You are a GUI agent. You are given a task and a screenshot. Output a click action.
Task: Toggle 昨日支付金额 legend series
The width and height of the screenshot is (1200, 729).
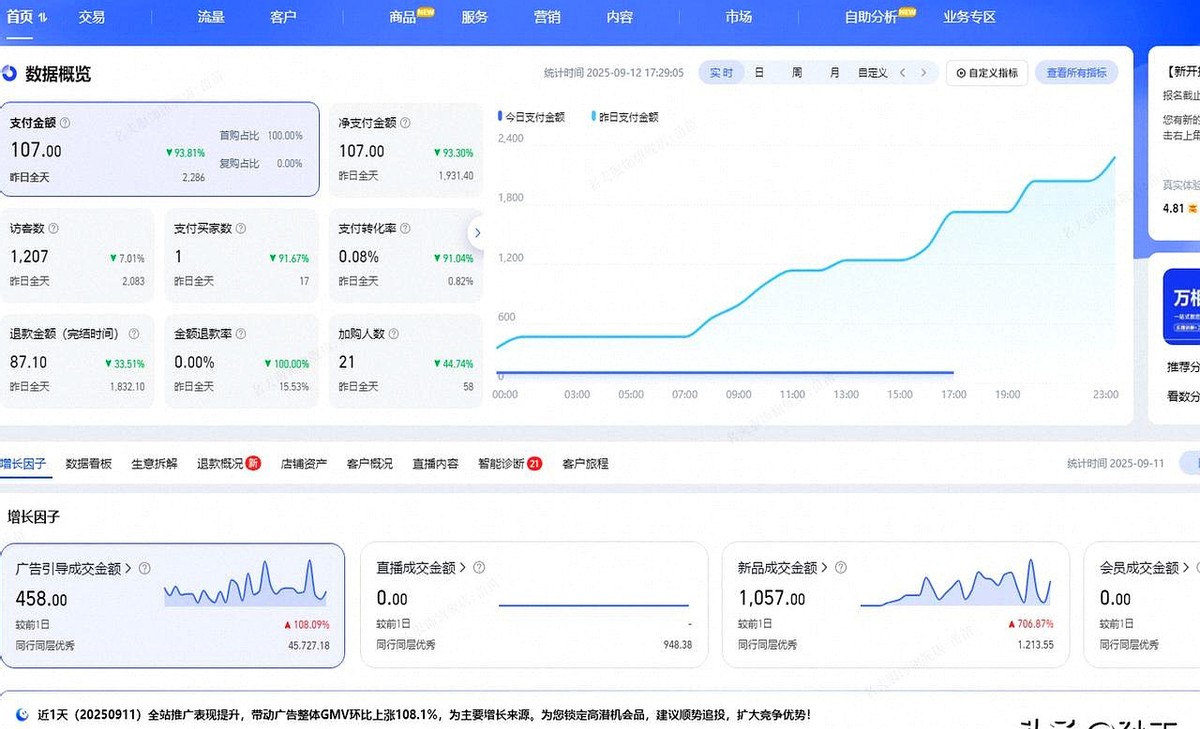625,117
